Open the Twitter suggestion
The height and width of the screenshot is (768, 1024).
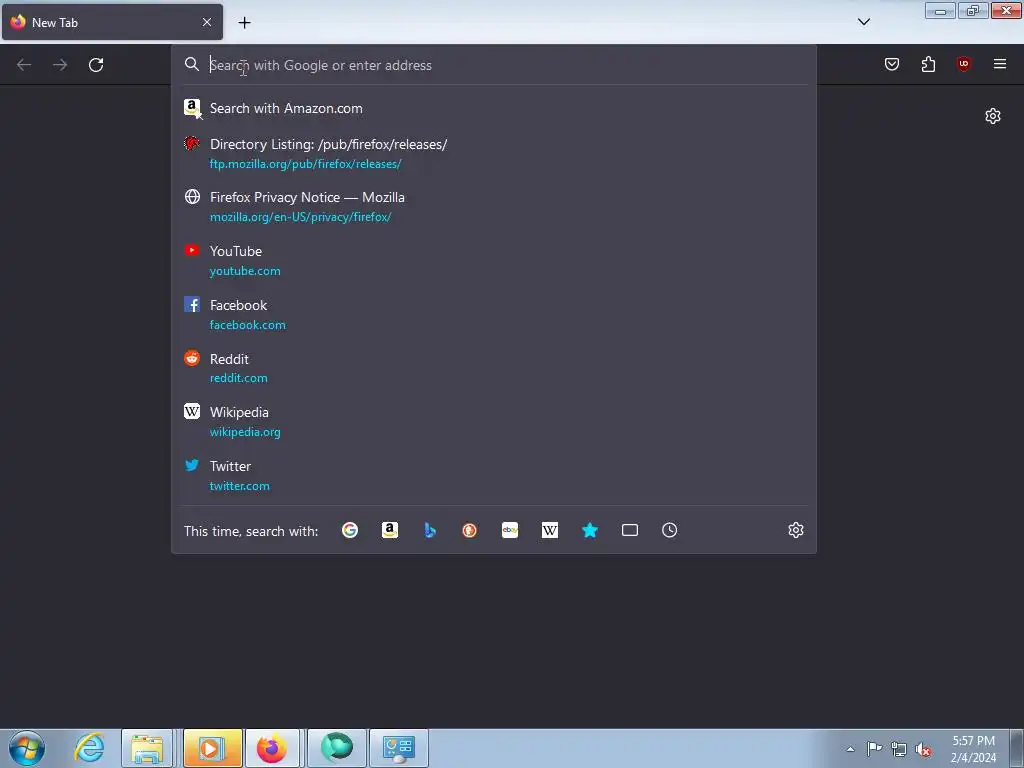point(494,475)
